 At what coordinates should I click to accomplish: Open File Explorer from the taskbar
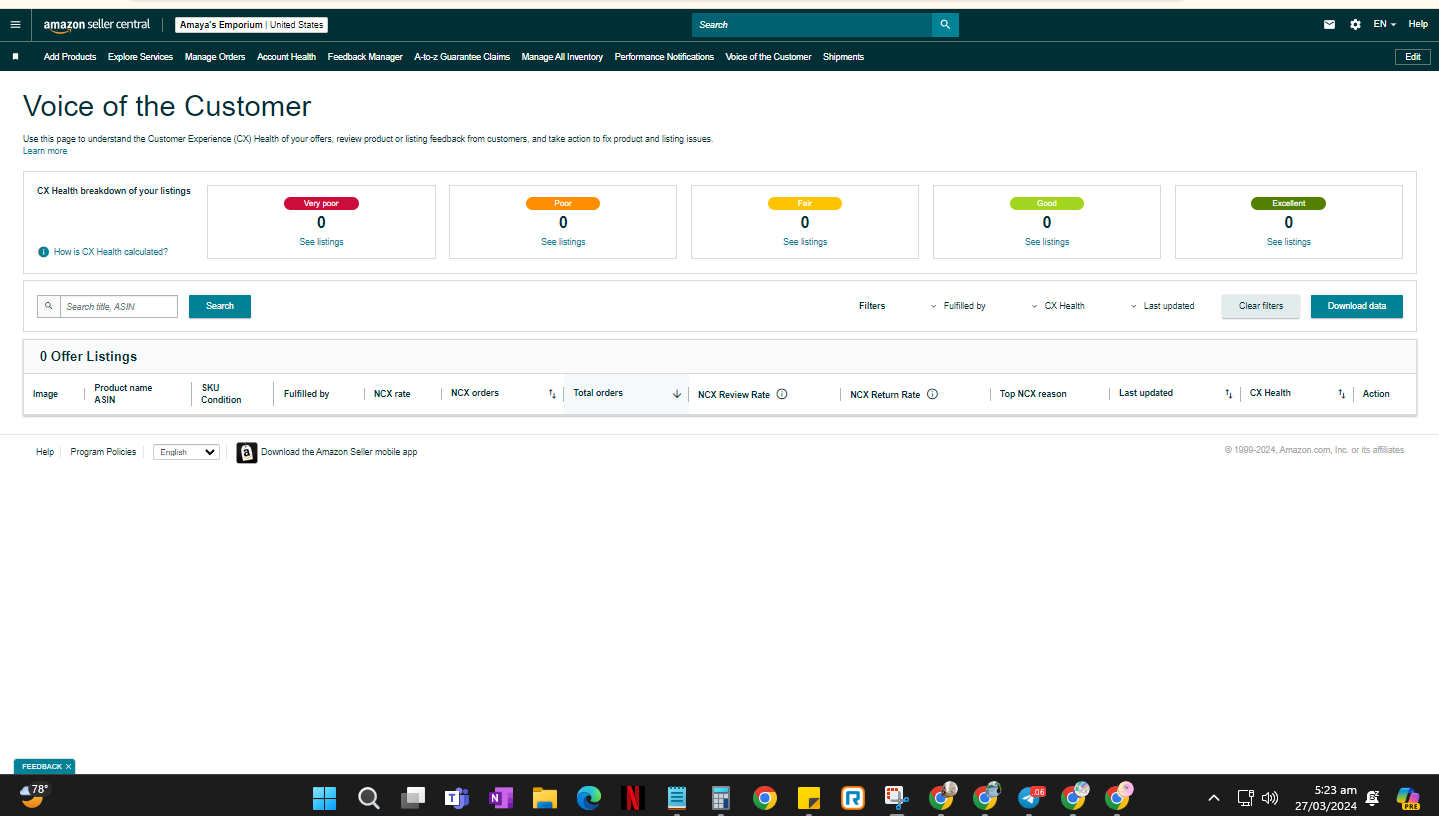pyautogui.click(x=545, y=798)
